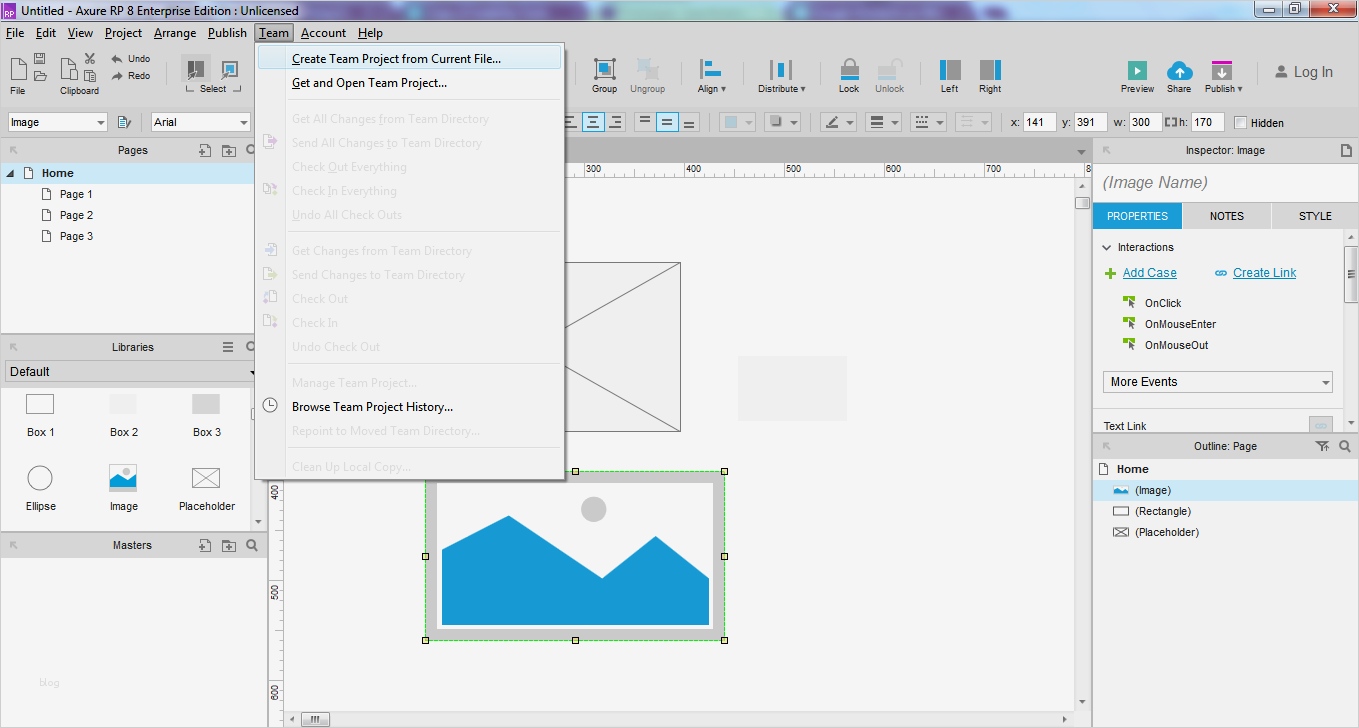Toggle the Left panel view
This screenshot has width=1359, height=728.
(x=950, y=75)
